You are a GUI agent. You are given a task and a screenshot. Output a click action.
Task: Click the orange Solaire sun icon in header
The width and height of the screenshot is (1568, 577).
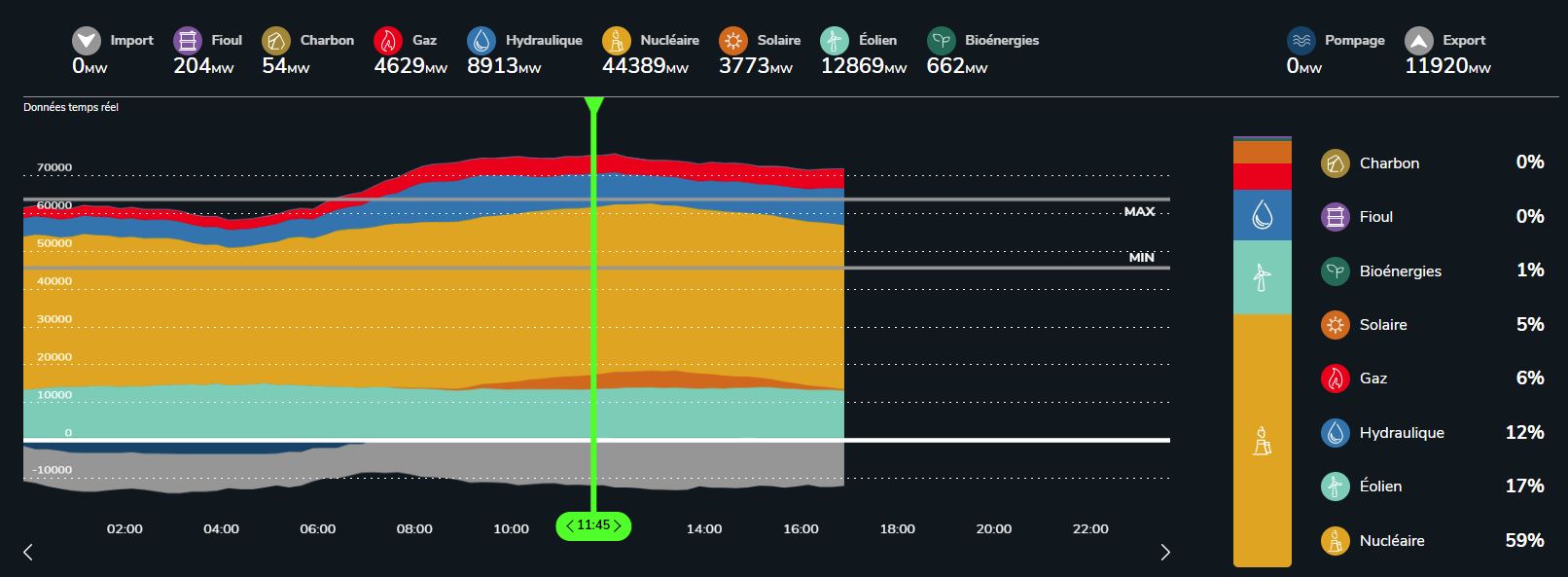pyautogui.click(x=733, y=41)
